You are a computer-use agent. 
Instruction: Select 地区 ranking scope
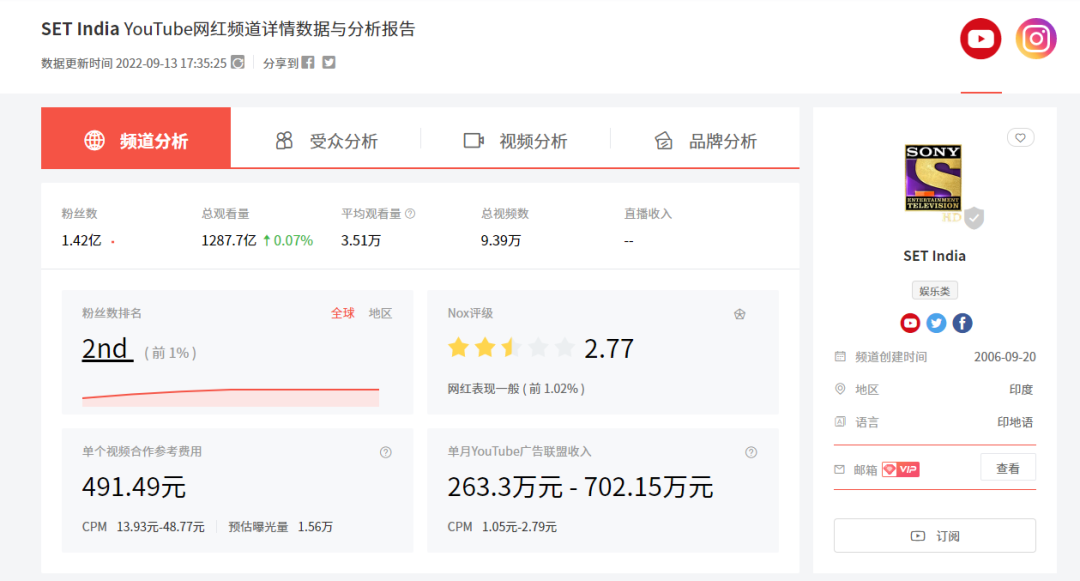pos(380,313)
